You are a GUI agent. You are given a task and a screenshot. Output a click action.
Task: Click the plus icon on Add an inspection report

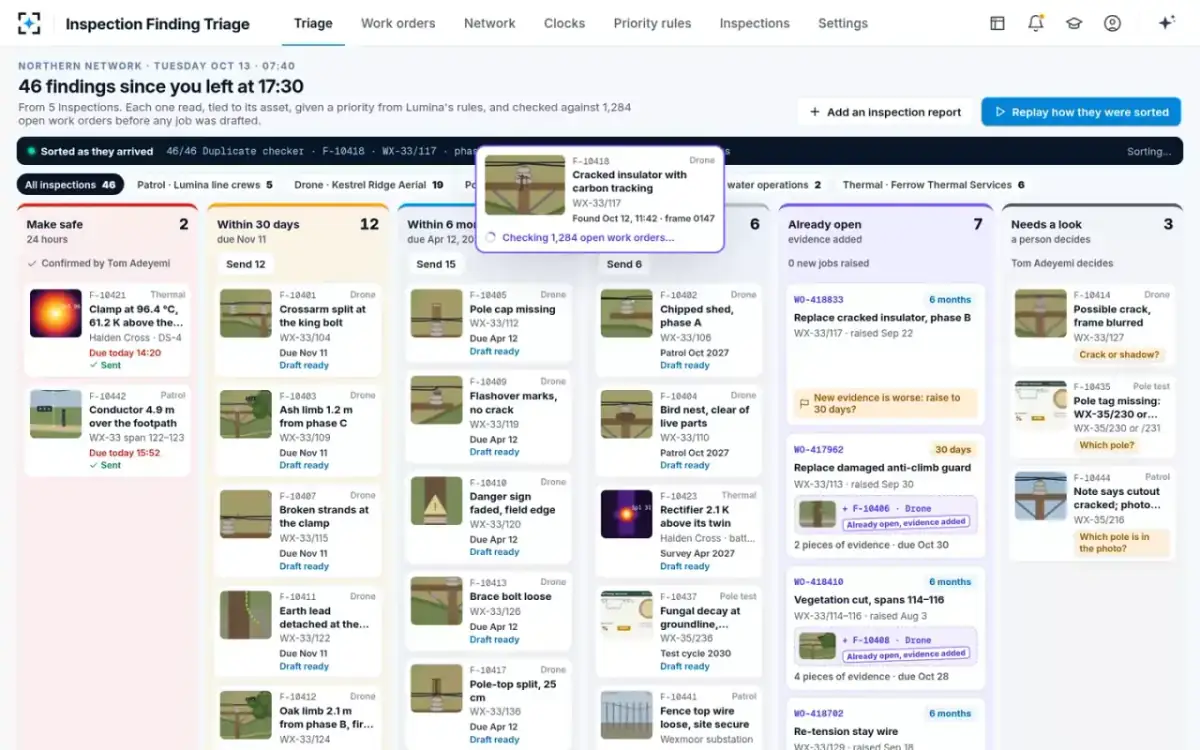coord(815,112)
